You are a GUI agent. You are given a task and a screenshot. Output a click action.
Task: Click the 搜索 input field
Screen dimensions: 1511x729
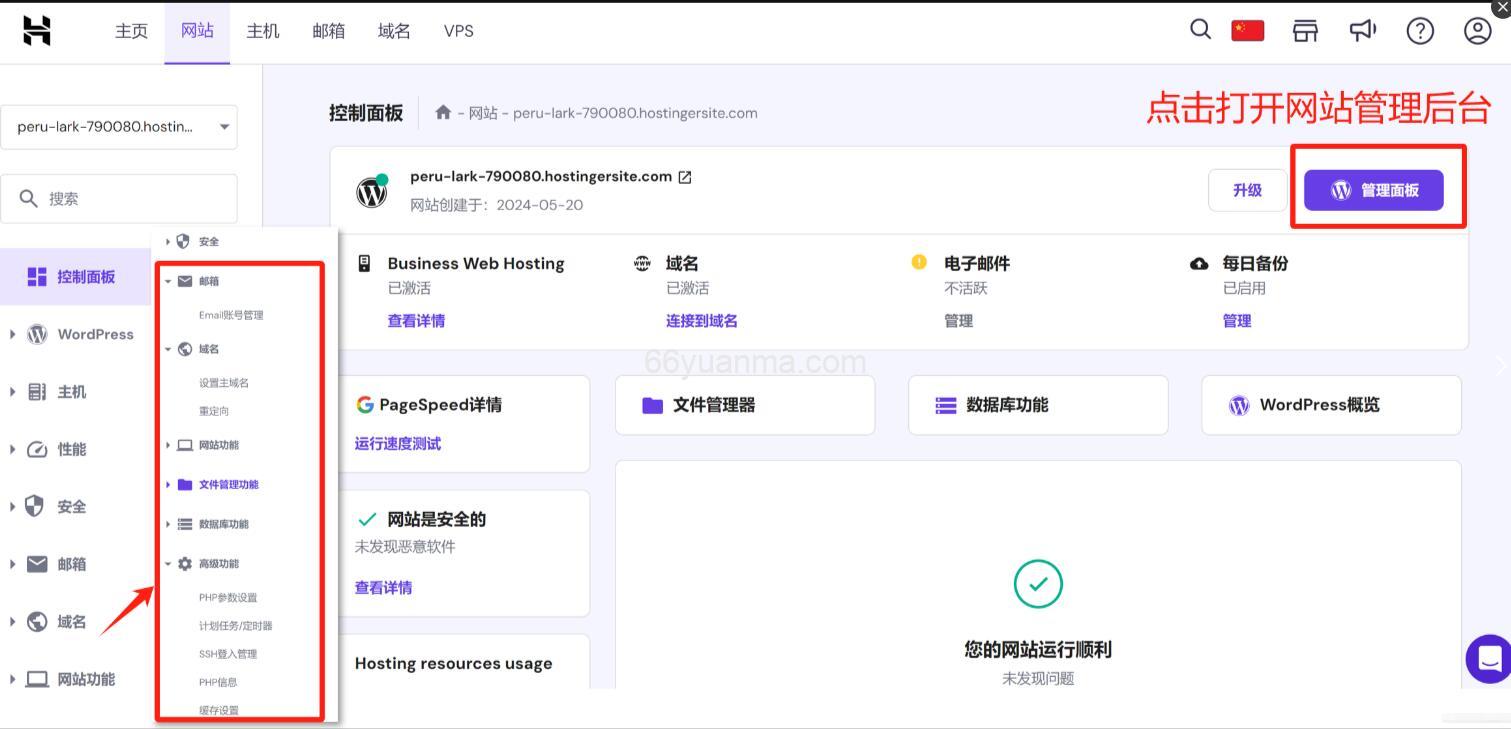[x=119, y=197]
